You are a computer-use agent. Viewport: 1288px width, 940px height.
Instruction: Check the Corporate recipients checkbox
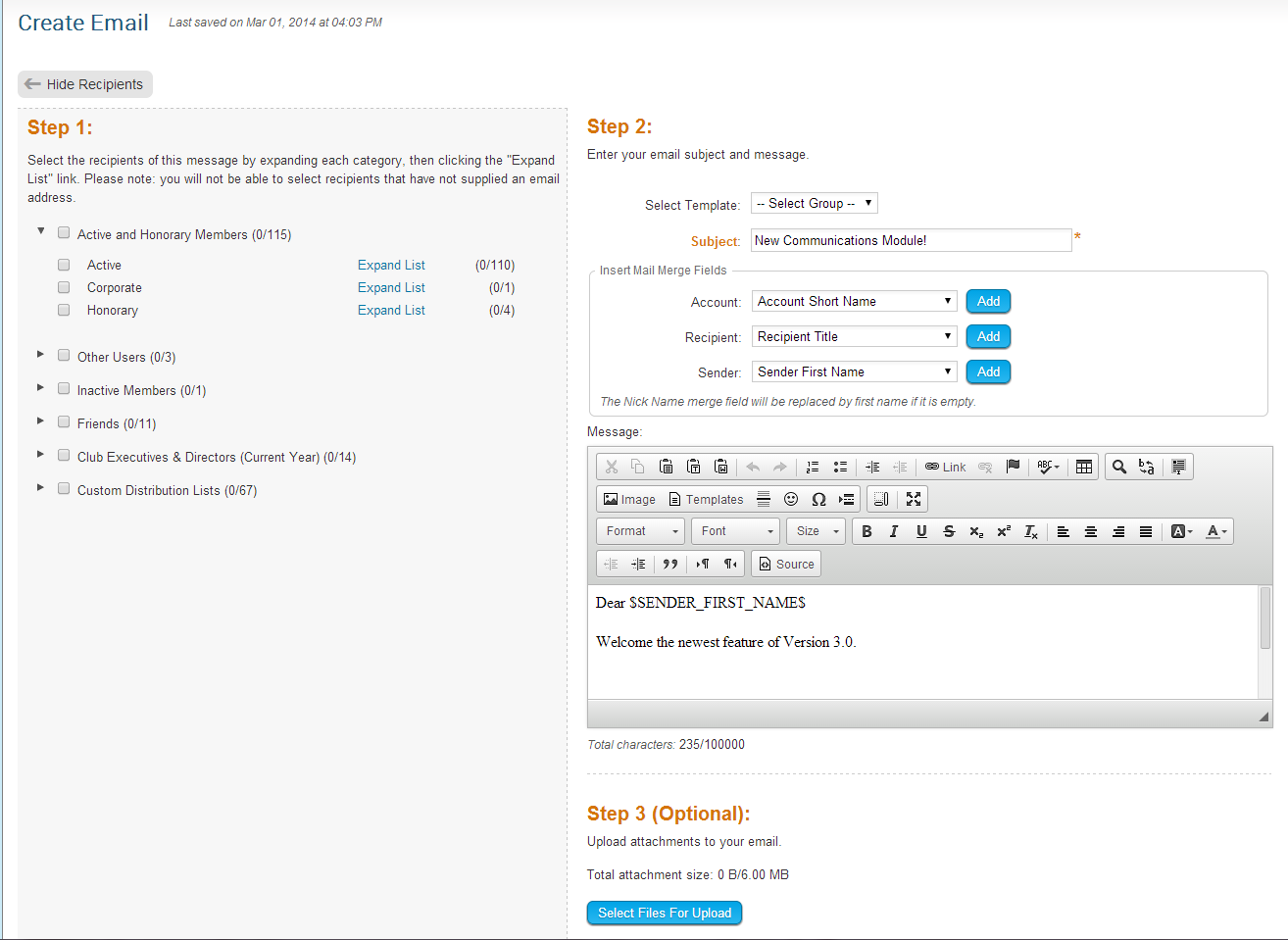pos(64,287)
